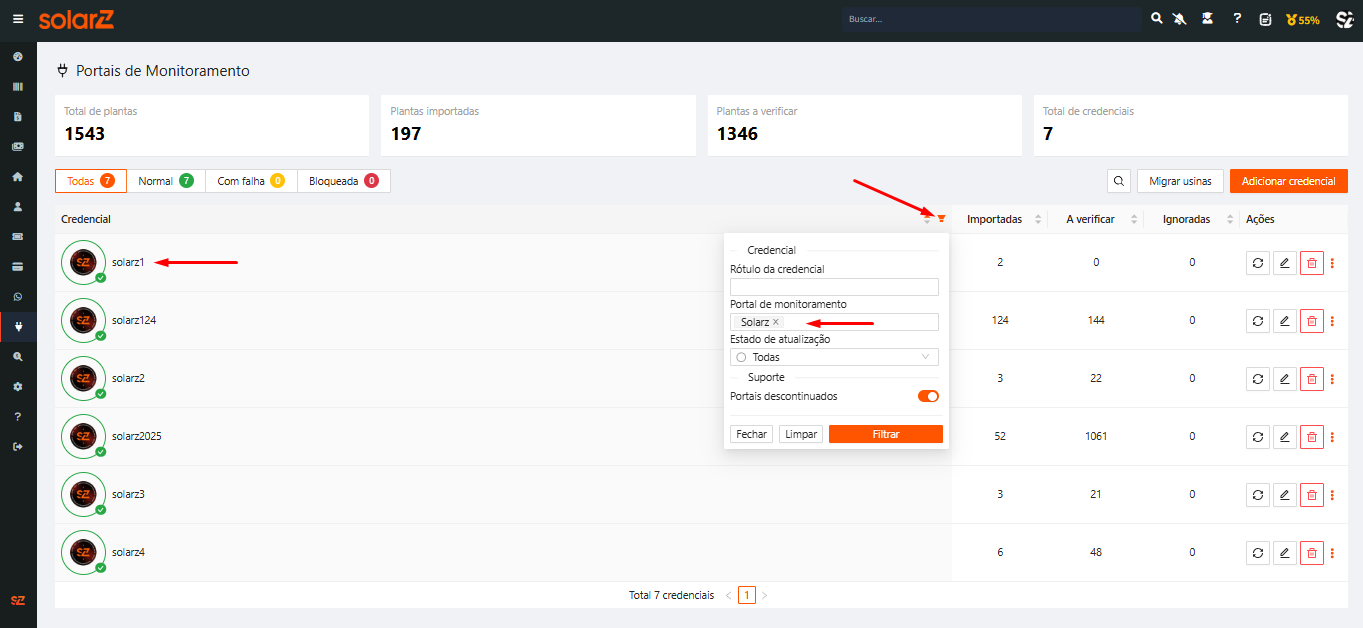The height and width of the screenshot is (628, 1363).
Task: Click the Fechar button
Action: pos(752,434)
